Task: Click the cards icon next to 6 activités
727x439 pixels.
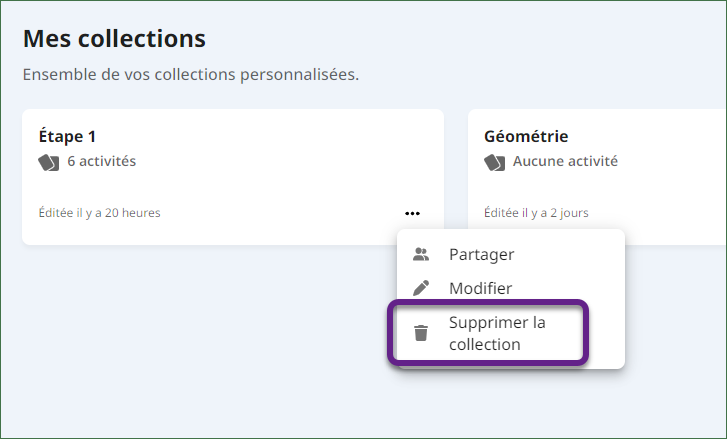Action: point(49,163)
